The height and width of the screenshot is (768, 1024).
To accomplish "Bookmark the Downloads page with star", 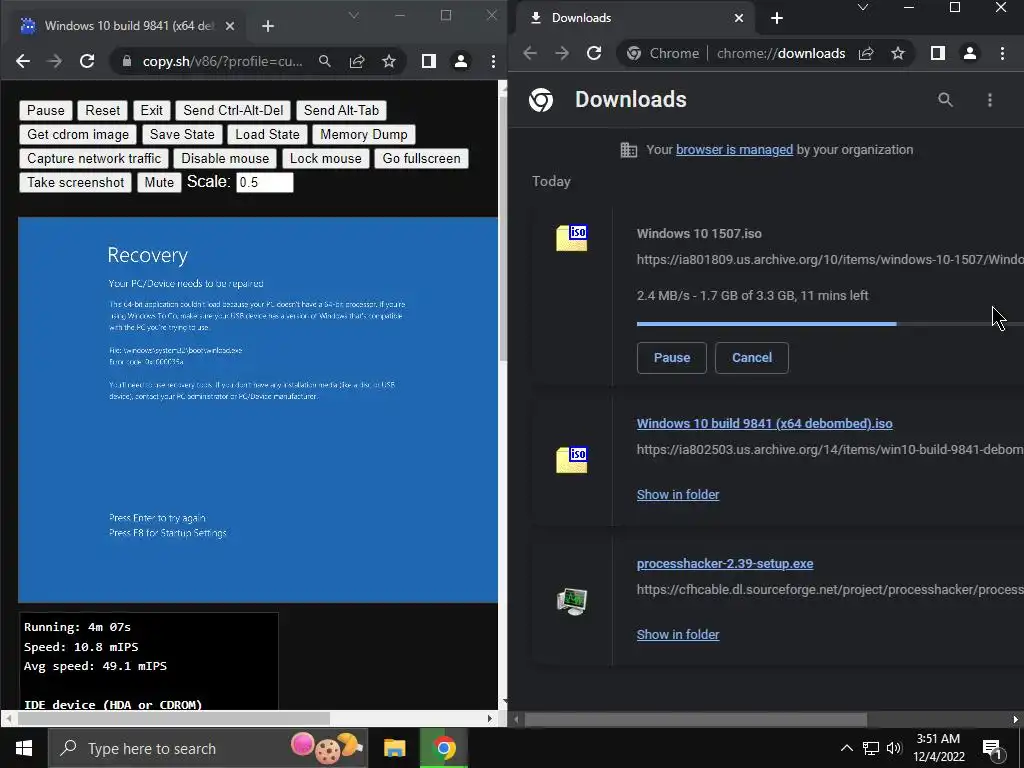I will click(898, 54).
